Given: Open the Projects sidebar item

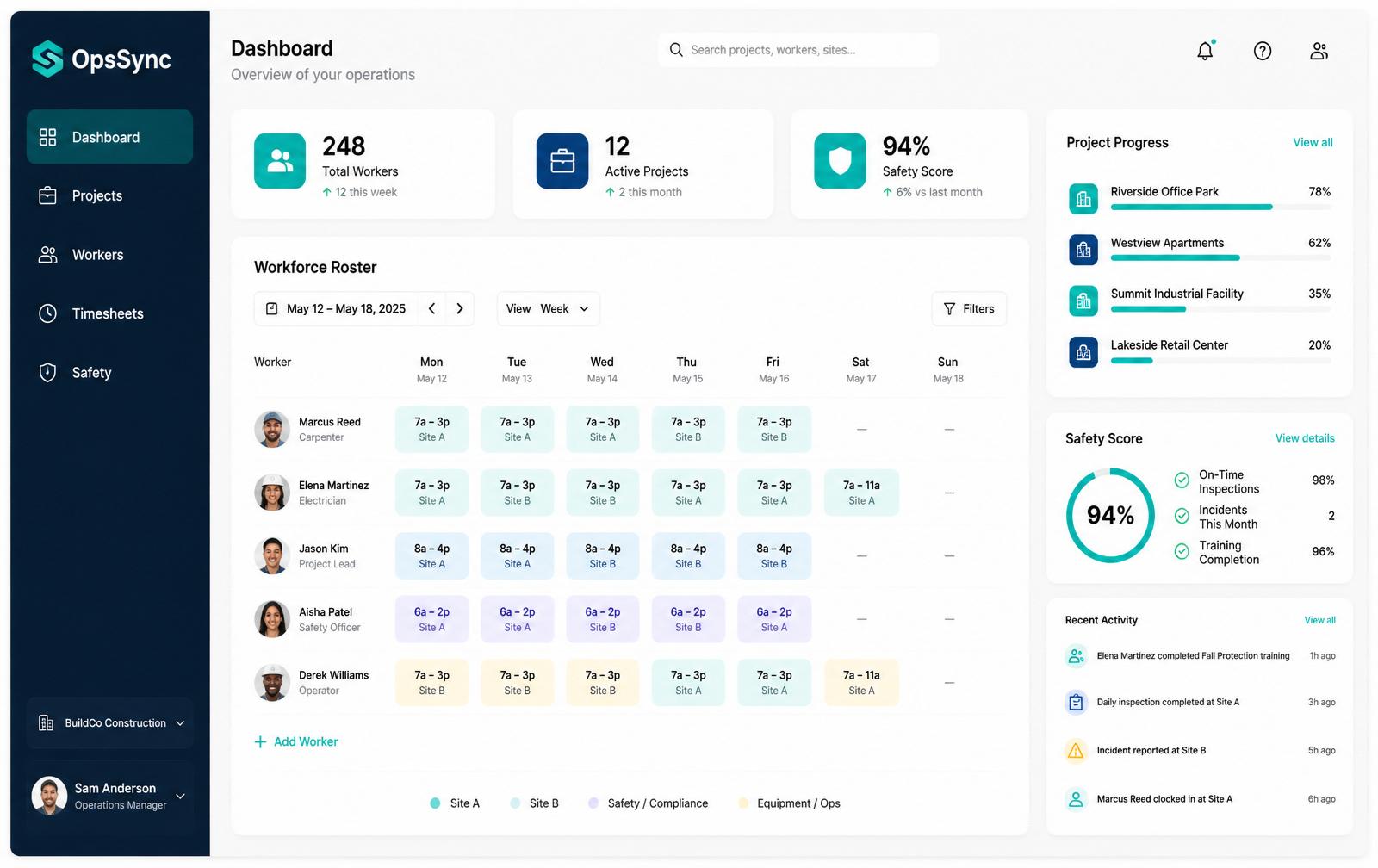Looking at the screenshot, I should 109,195.
